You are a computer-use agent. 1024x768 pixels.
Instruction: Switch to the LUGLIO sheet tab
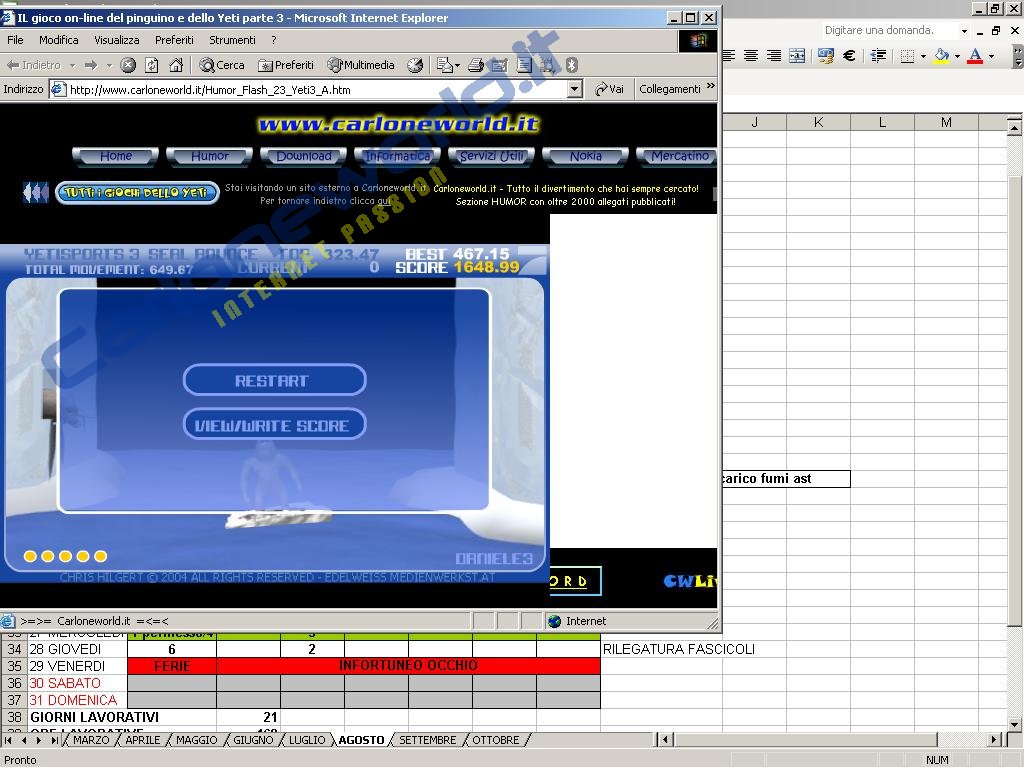pyautogui.click(x=306, y=740)
